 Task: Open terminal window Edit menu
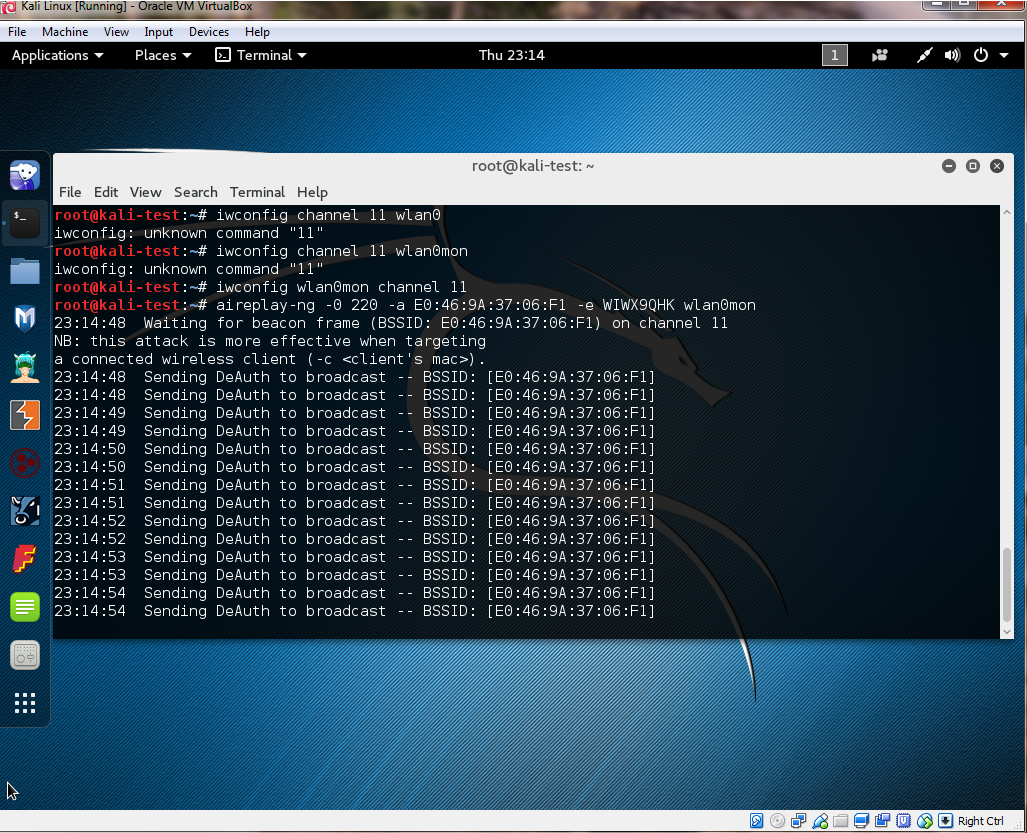pos(105,192)
